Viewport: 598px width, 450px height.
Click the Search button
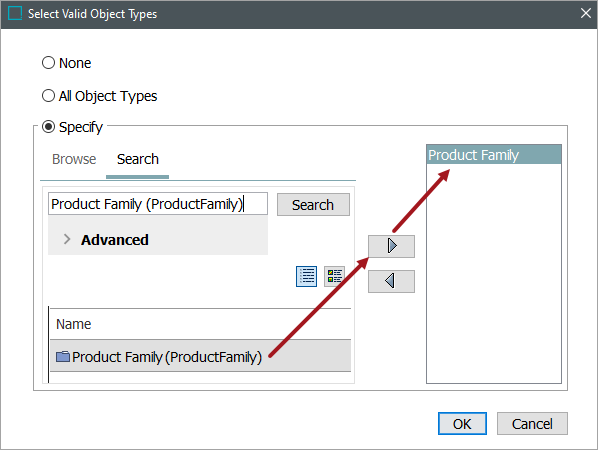(x=313, y=205)
